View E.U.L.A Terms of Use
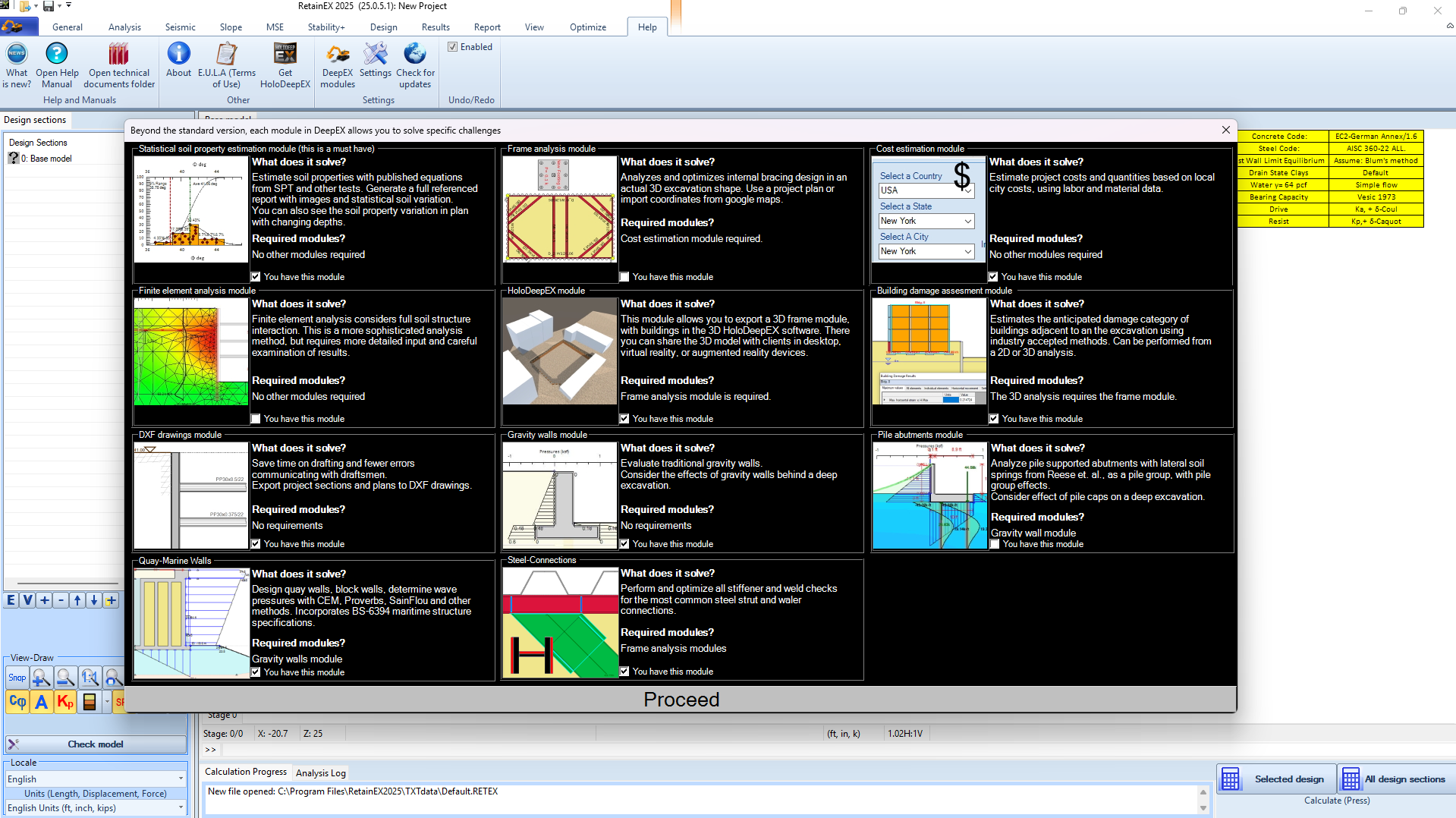Screen dimensions: 1456x818 [x=227, y=65]
